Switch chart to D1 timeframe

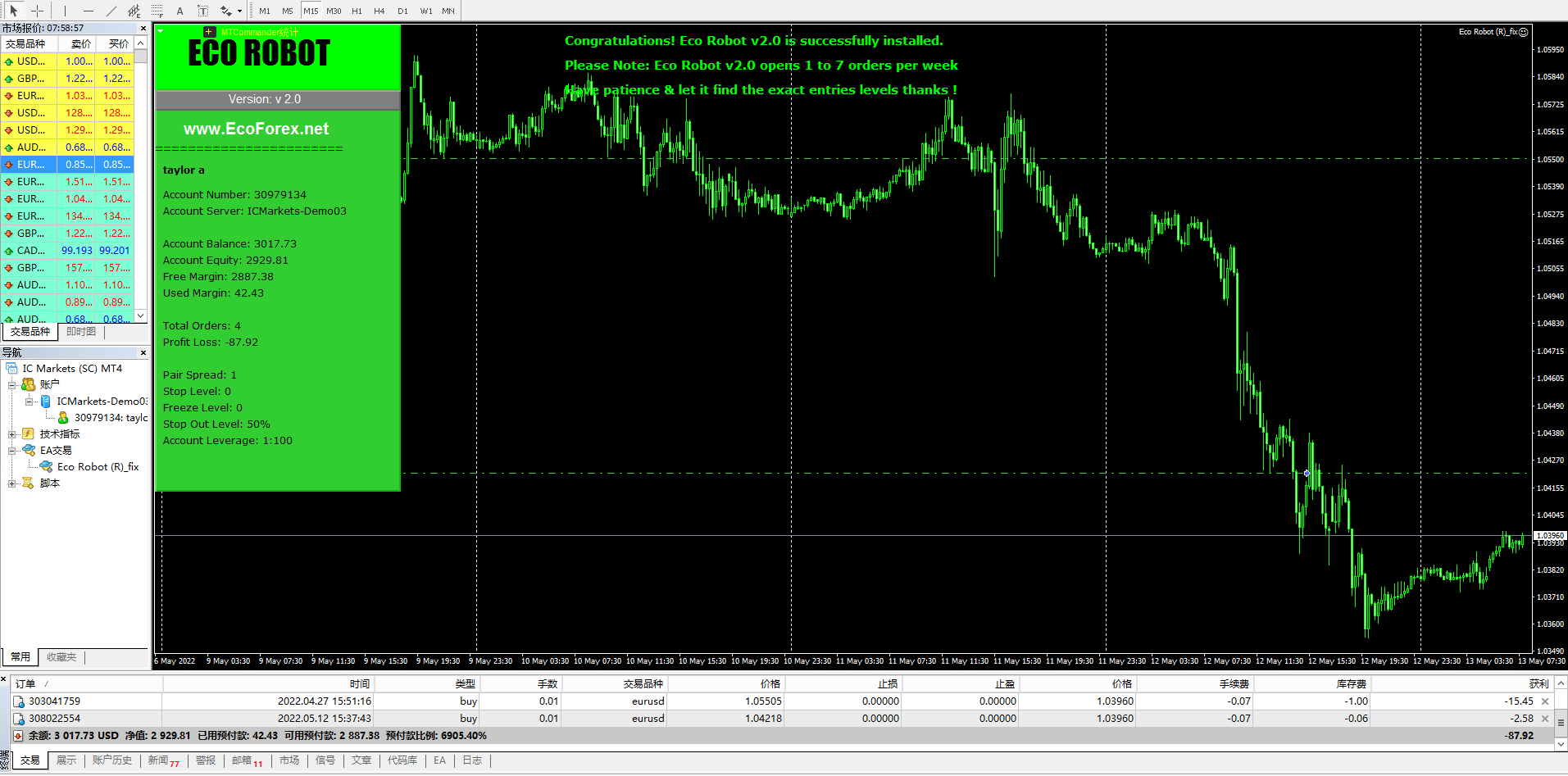(402, 11)
